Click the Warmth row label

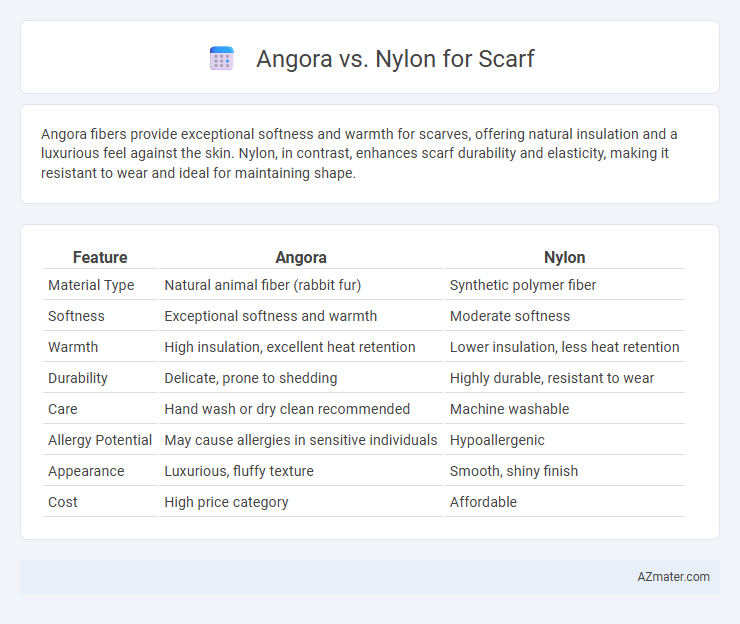point(73,347)
